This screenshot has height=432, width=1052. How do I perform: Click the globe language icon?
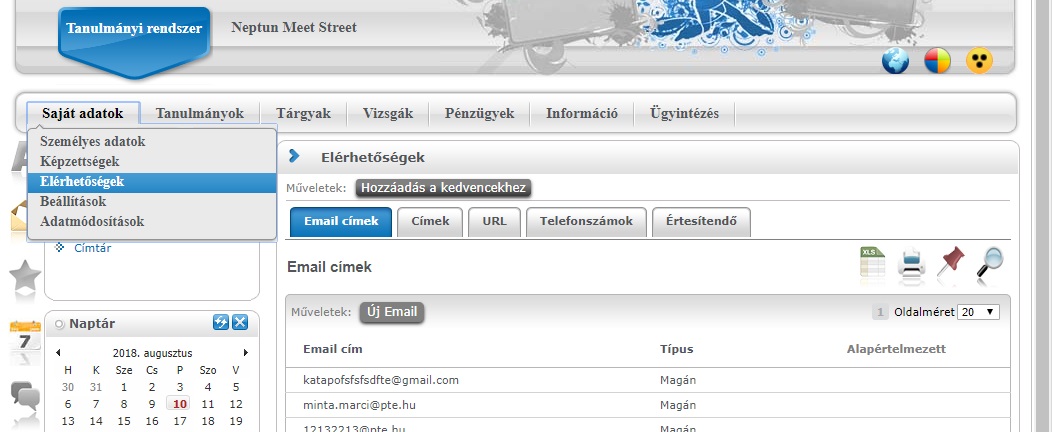coord(895,61)
